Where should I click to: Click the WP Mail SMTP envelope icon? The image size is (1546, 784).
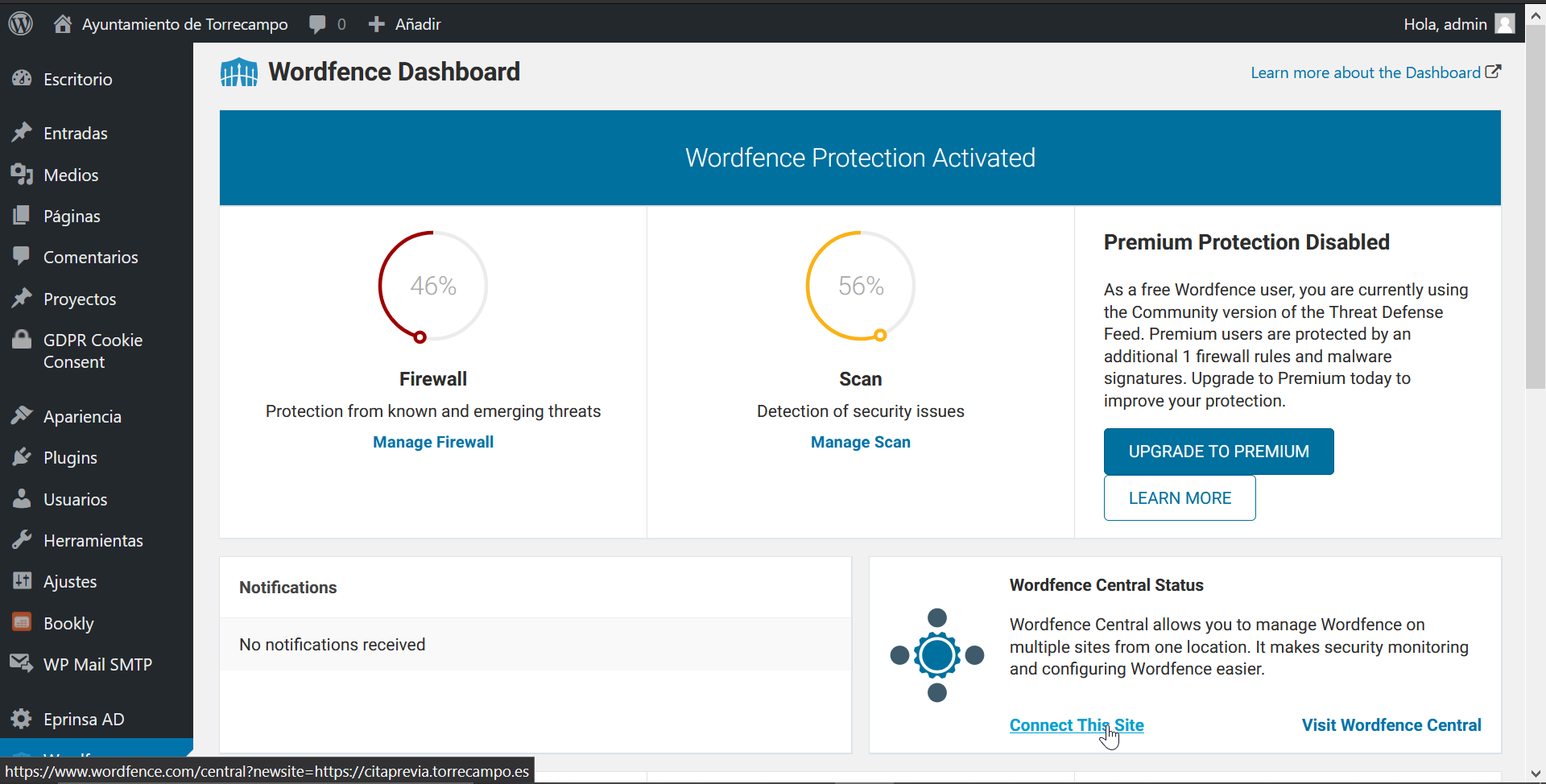[22, 664]
